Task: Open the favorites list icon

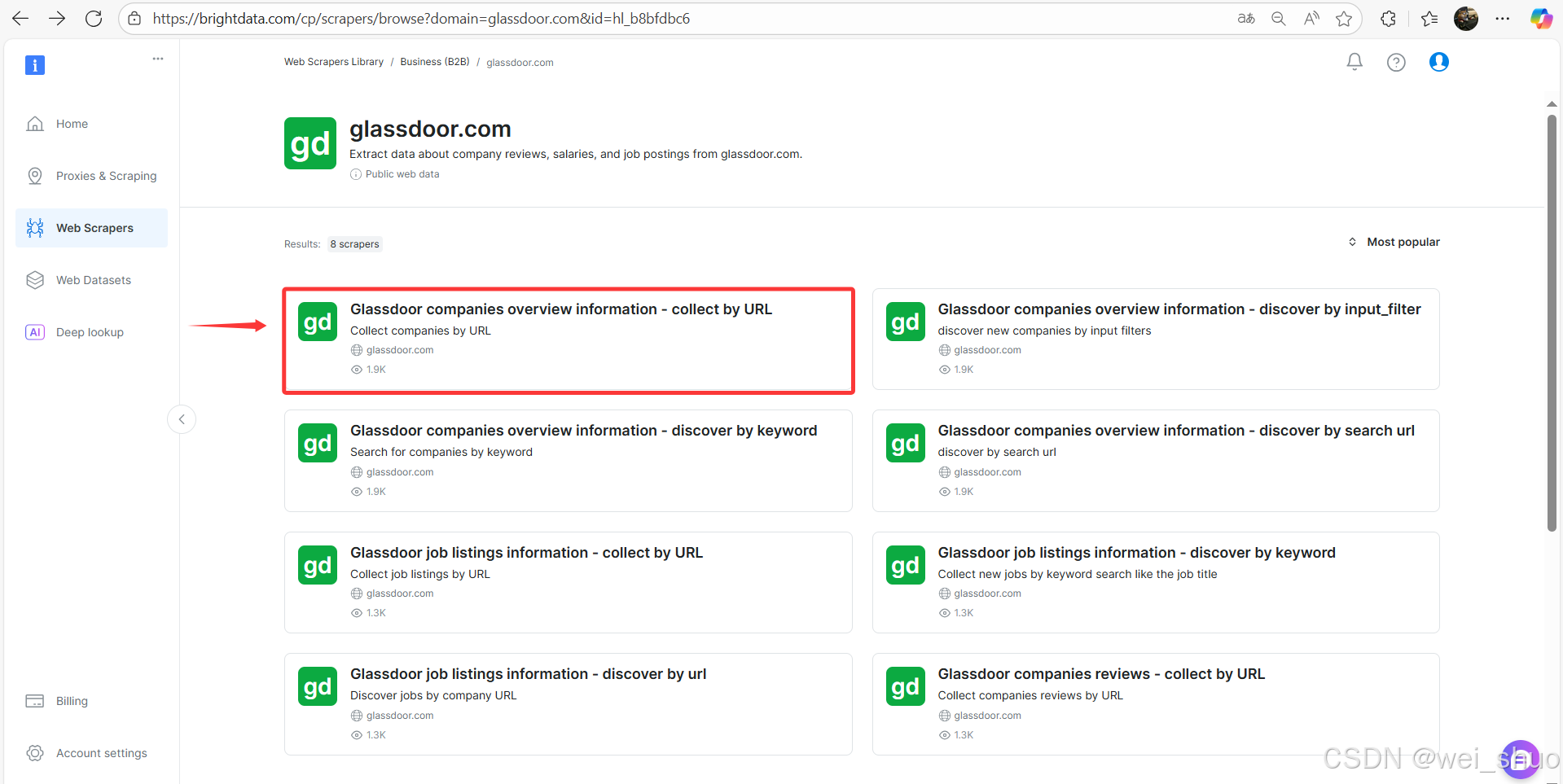Action: [x=1429, y=19]
